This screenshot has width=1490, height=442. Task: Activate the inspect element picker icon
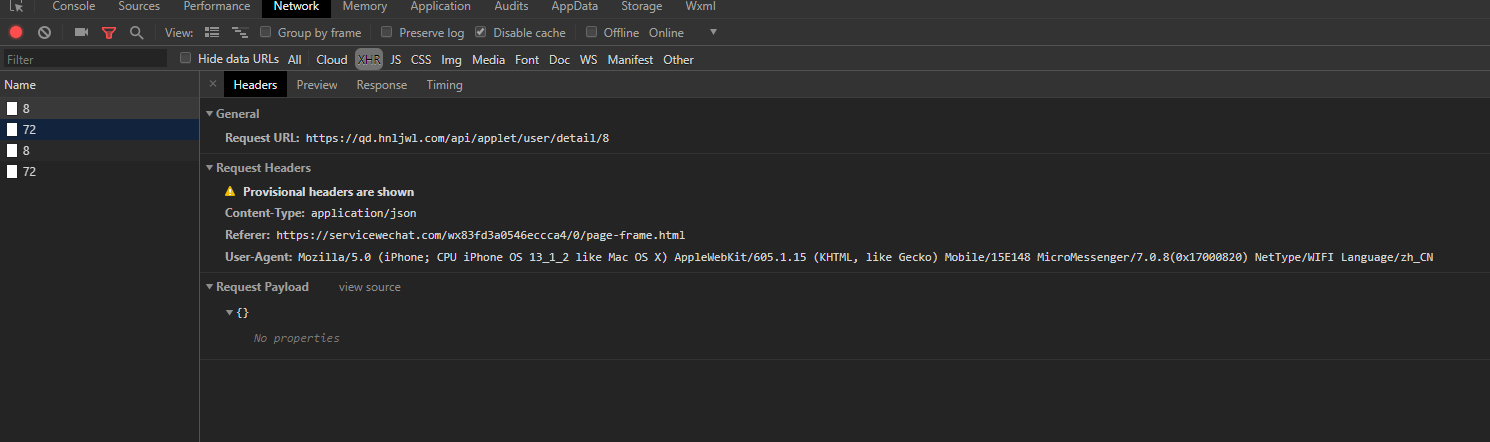point(17,6)
